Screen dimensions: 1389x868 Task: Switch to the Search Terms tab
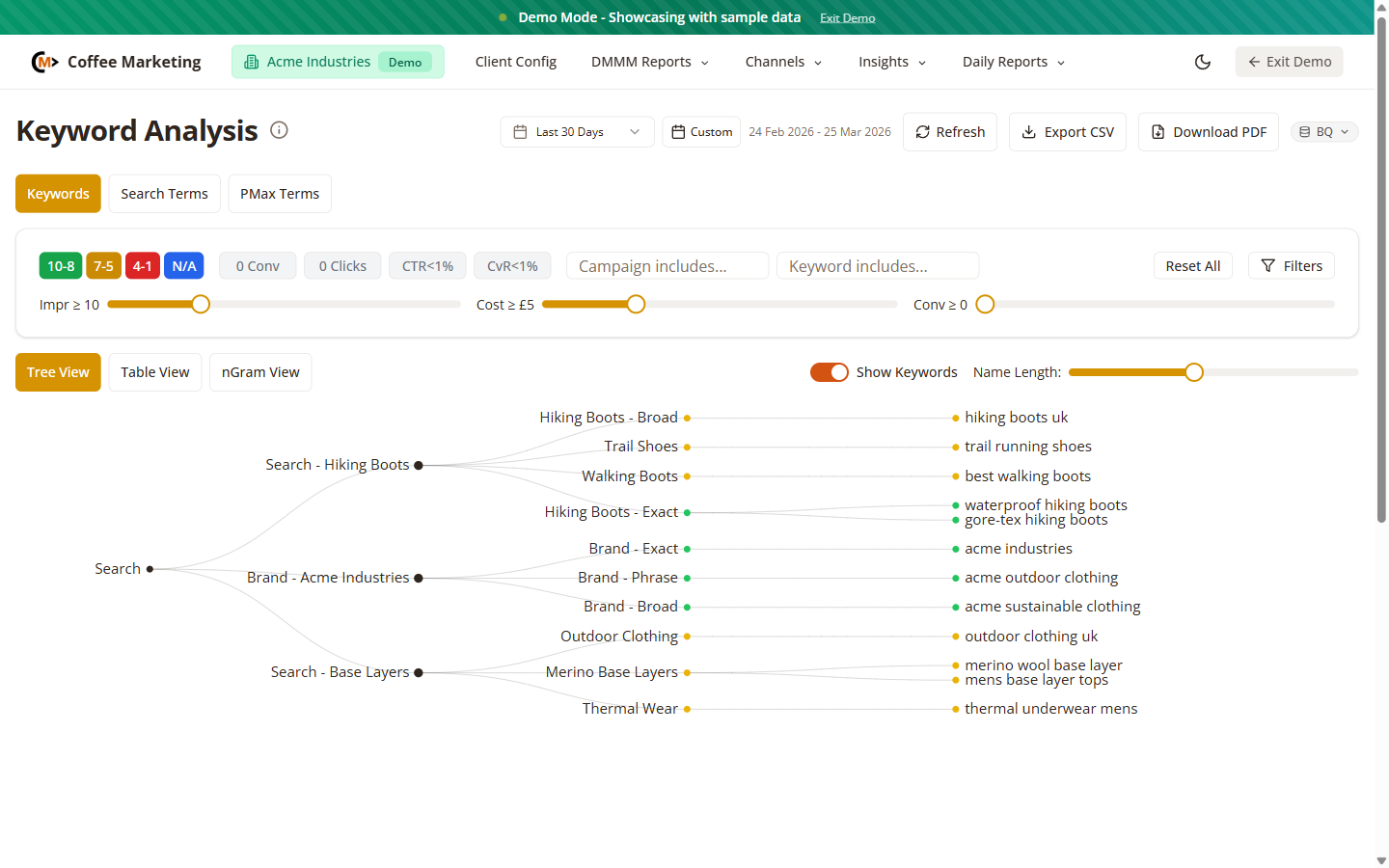[164, 193]
